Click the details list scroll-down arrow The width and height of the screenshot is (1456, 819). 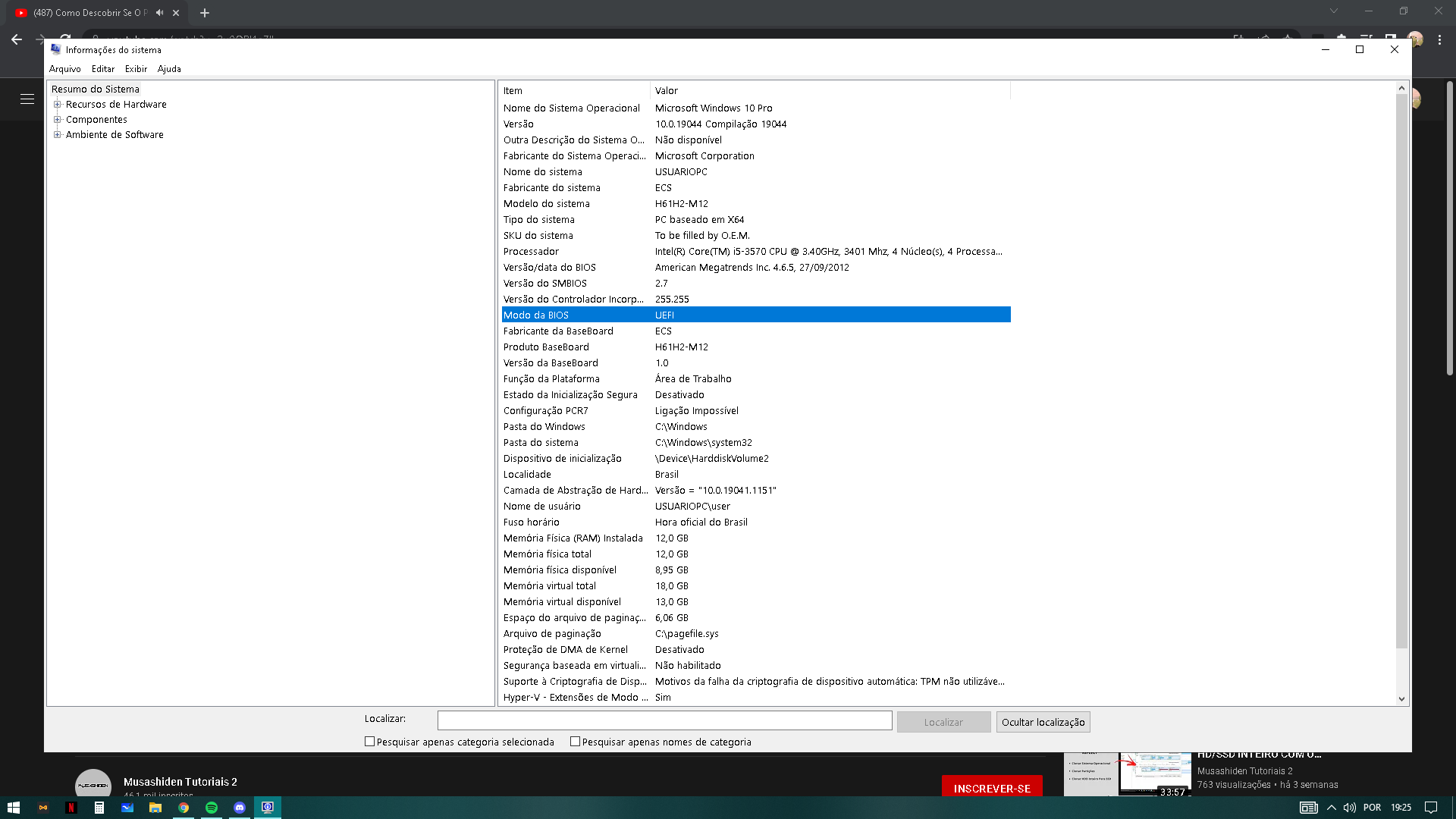pos(1401,699)
